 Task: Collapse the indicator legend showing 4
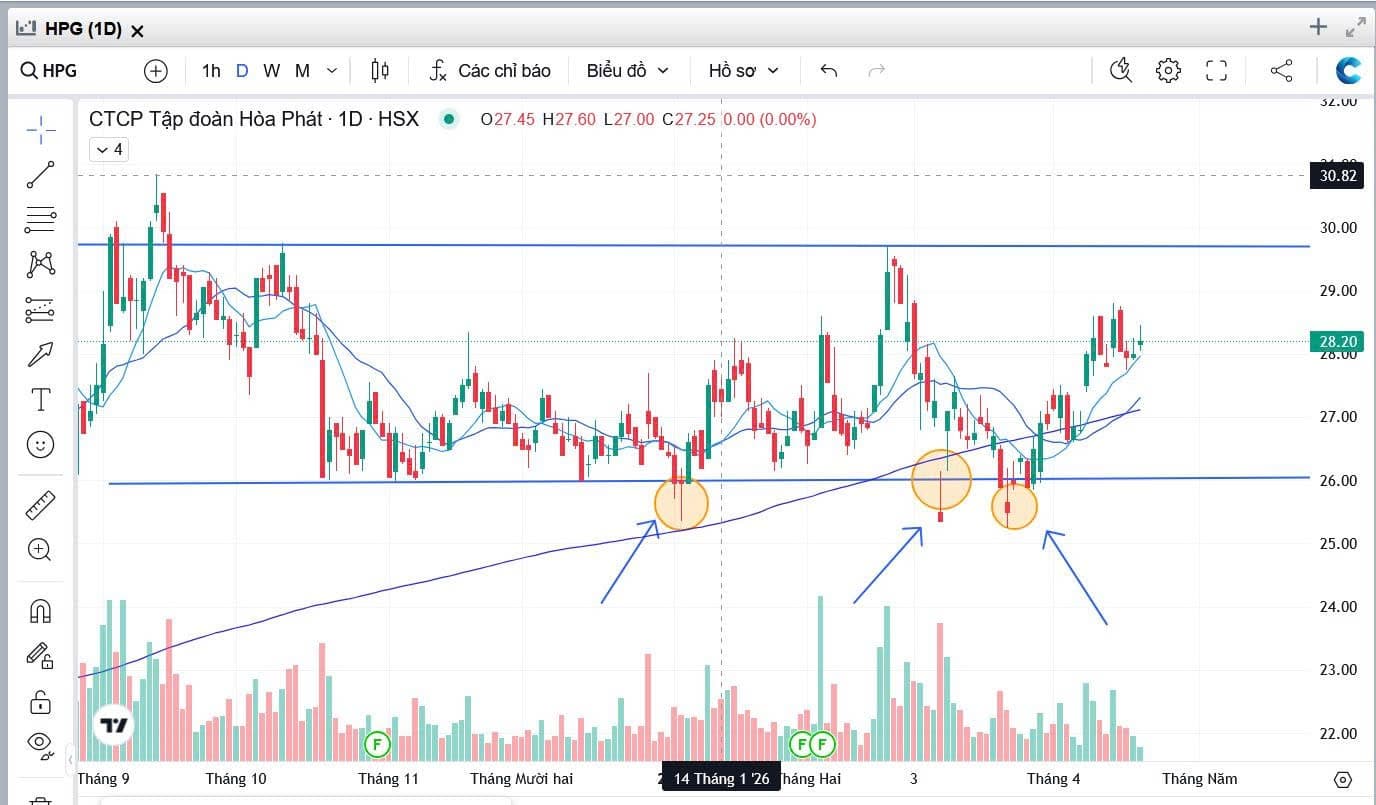pos(108,150)
